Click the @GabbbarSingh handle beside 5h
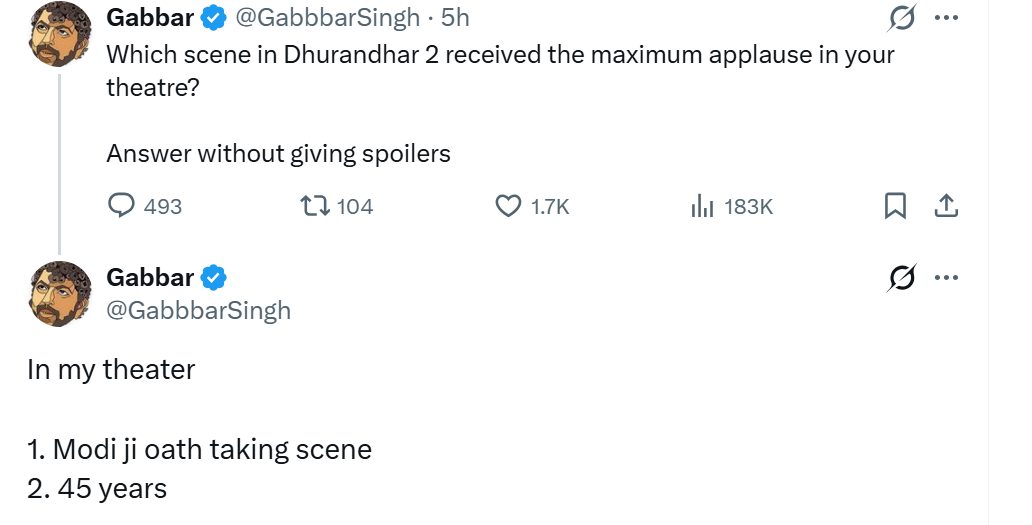Image resolution: width=1032 pixels, height=525 pixels. click(x=330, y=18)
